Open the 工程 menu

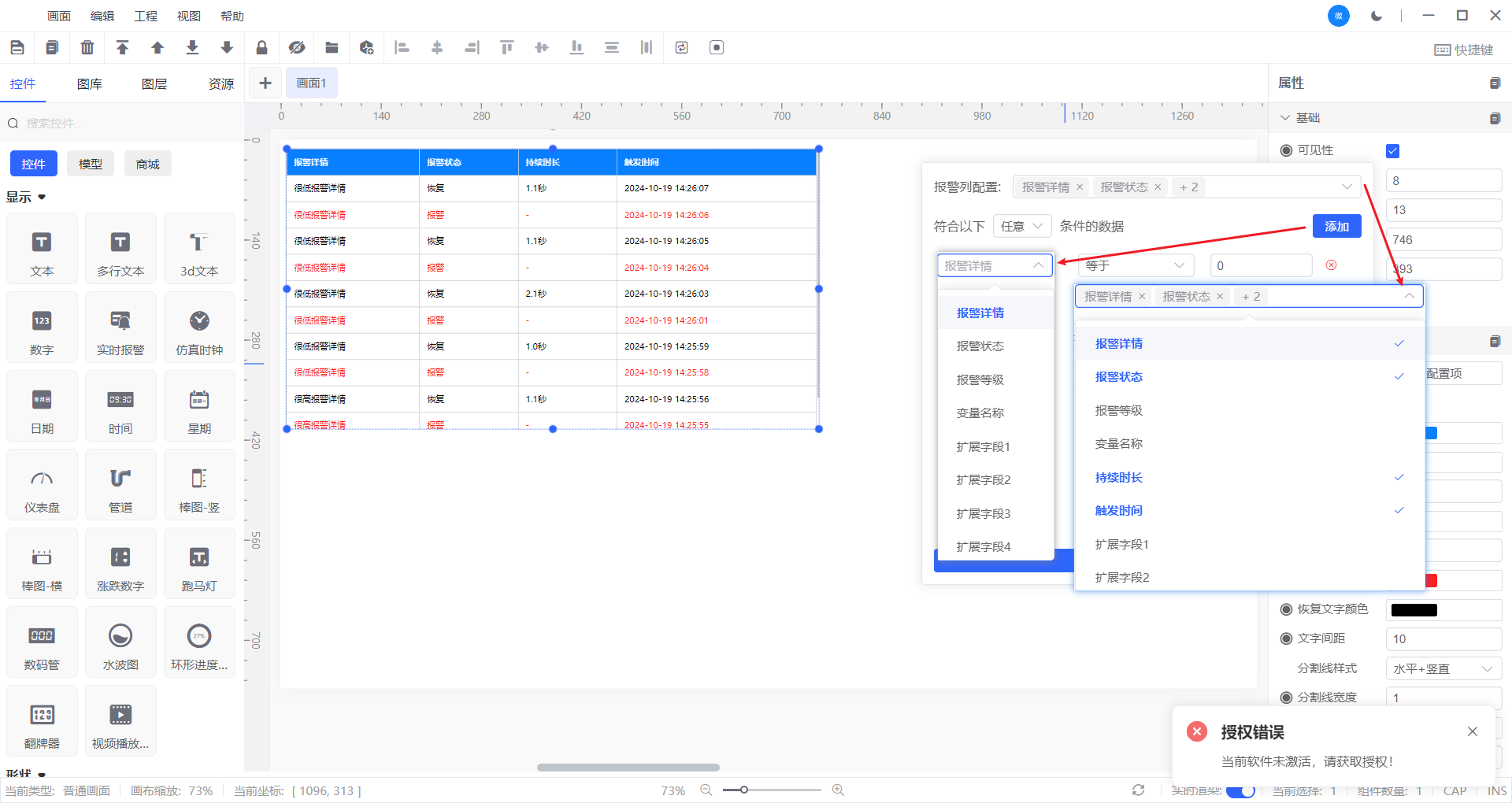pos(146,16)
